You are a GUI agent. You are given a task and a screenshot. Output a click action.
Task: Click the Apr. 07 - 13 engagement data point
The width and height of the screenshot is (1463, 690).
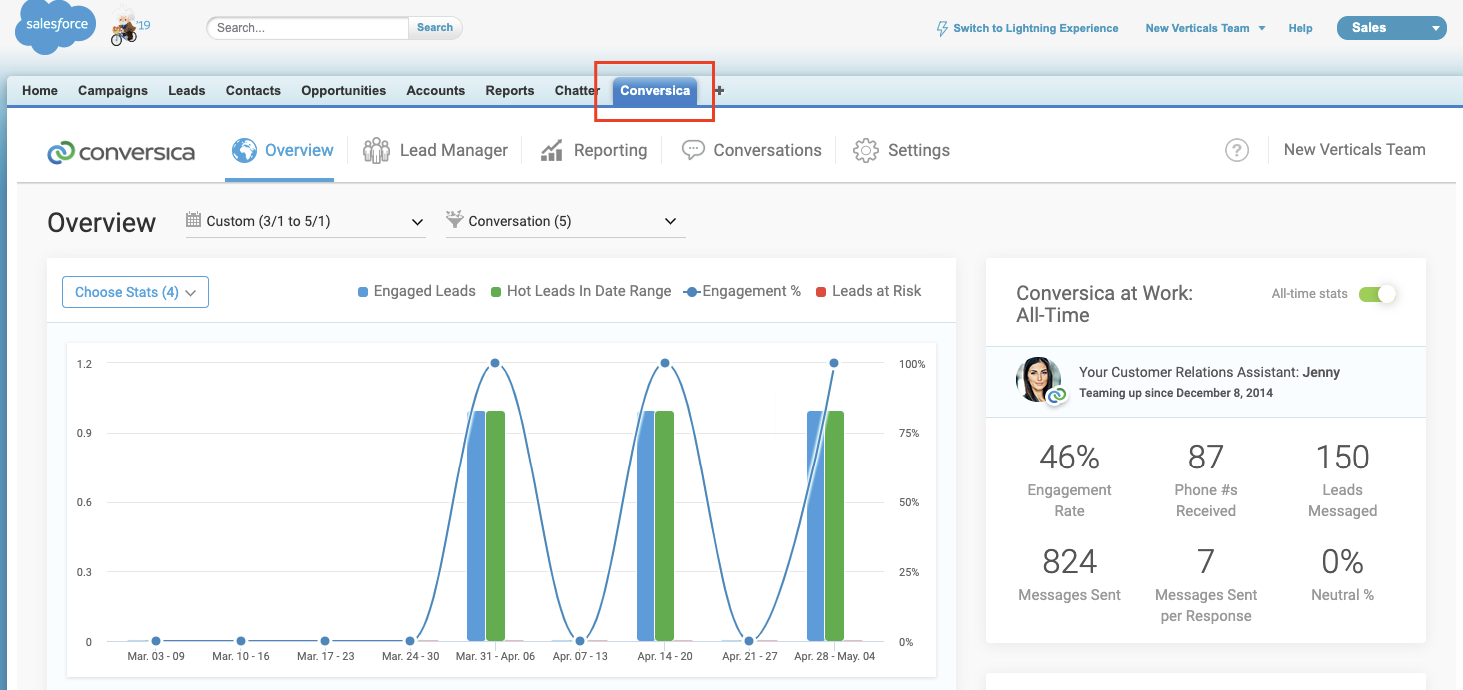[x=580, y=641]
